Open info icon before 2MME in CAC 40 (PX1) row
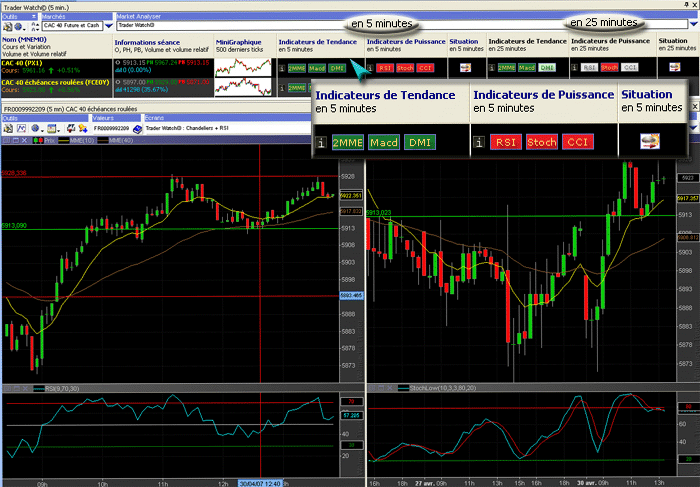Screen dimensions: 700x487 click(x=282, y=68)
